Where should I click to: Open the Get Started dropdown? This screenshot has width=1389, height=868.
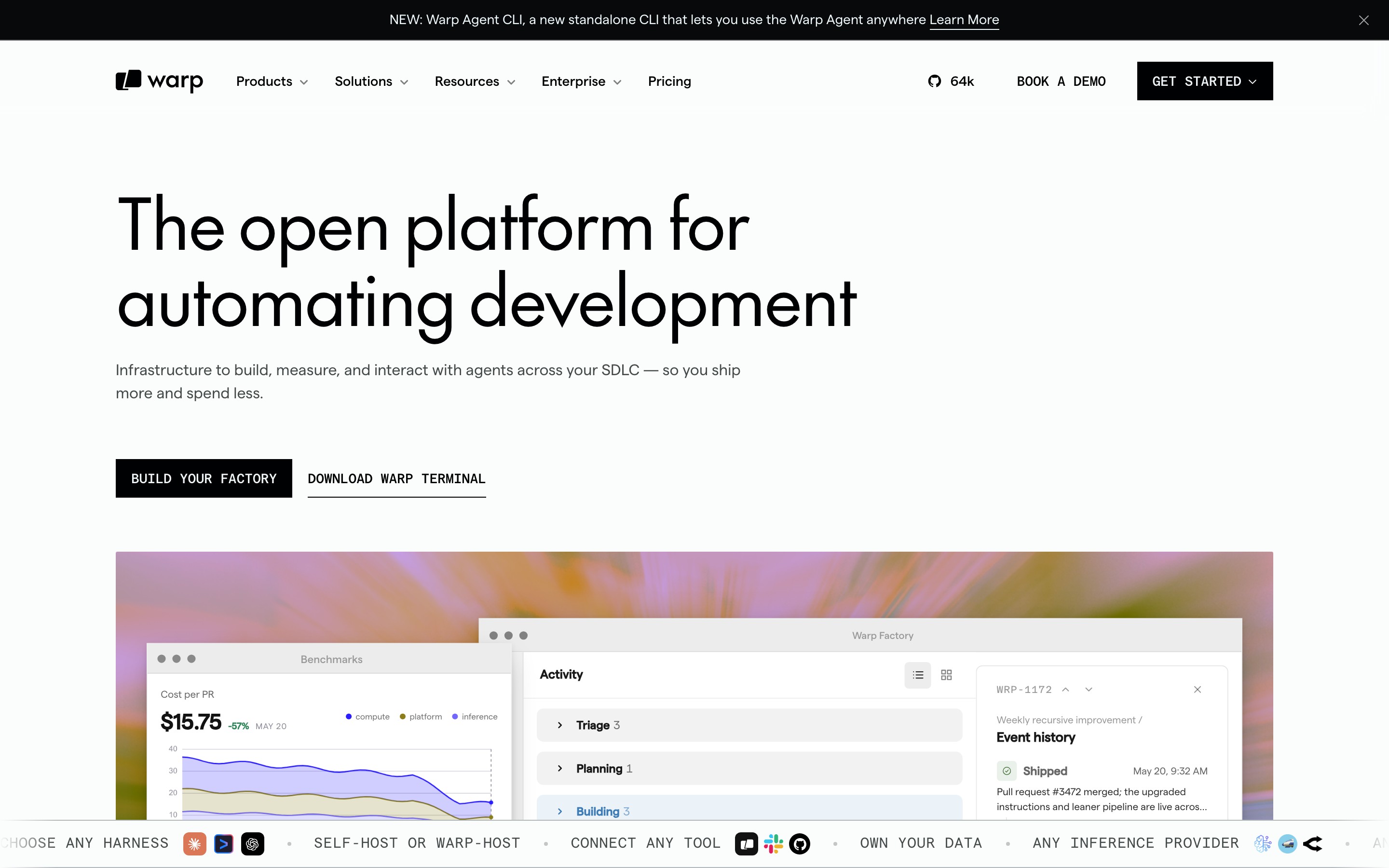1205,81
